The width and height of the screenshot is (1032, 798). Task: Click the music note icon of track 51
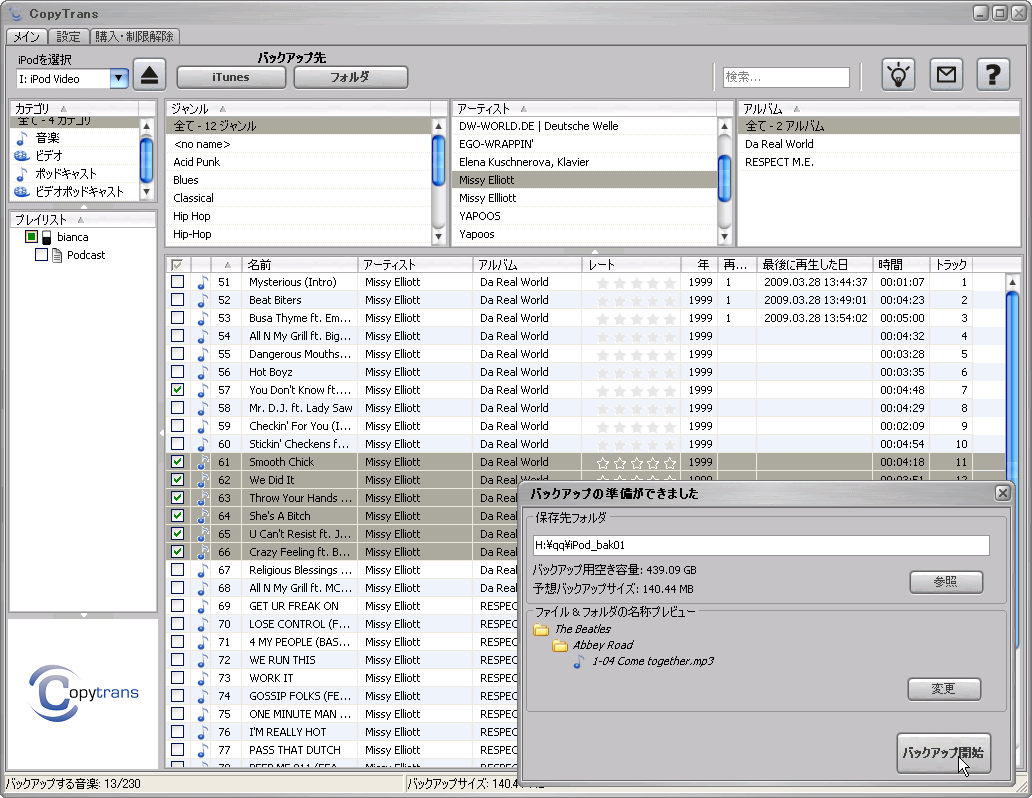click(203, 282)
